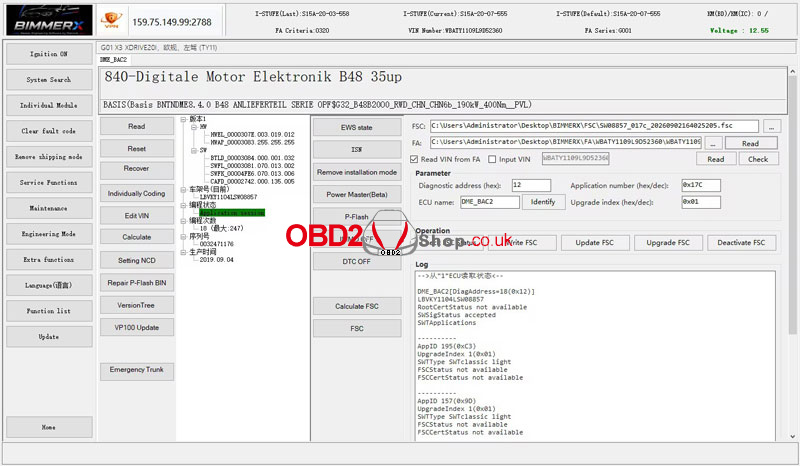Click the Update sidebar button
The width and height of the screenshot is (800, 466).
[x=49, y=337]
